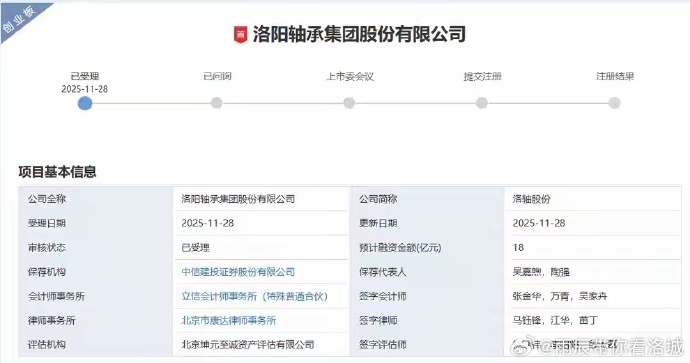Screen dimensions: 690x363
Task: Open 中信建投证券股份有限公司 sponsor link
Action: tap(238, 272)
